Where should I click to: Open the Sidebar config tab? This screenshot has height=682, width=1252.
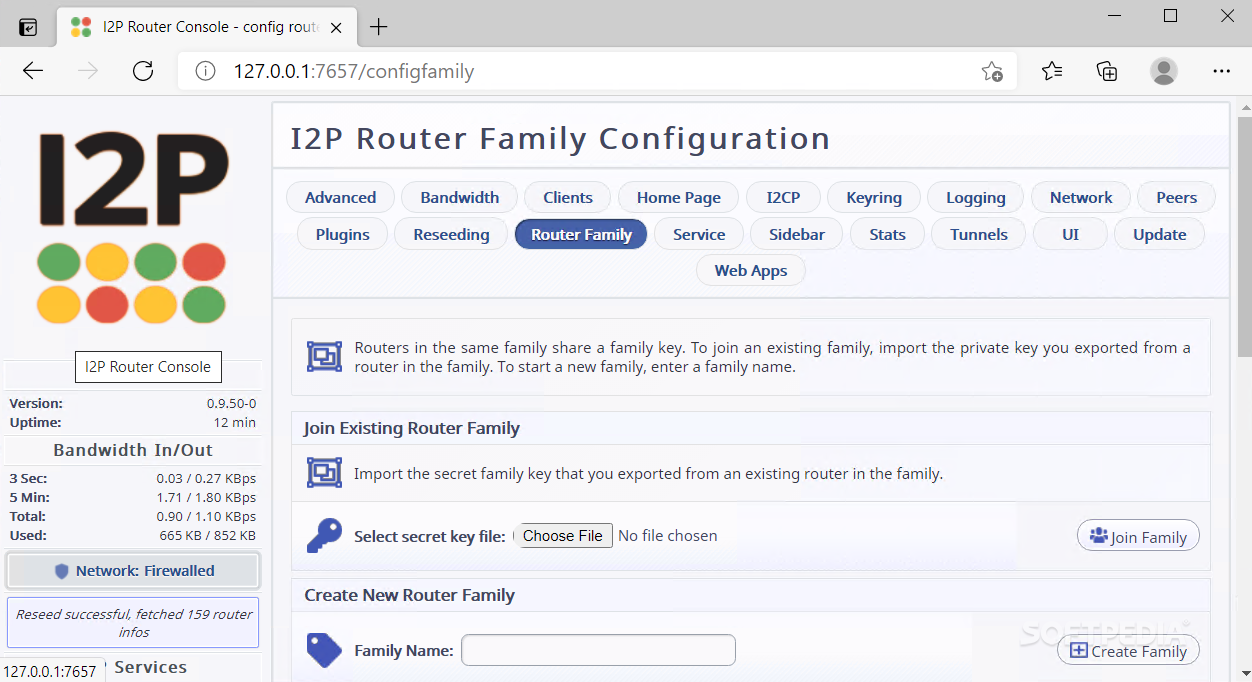[x=797, y=235]
